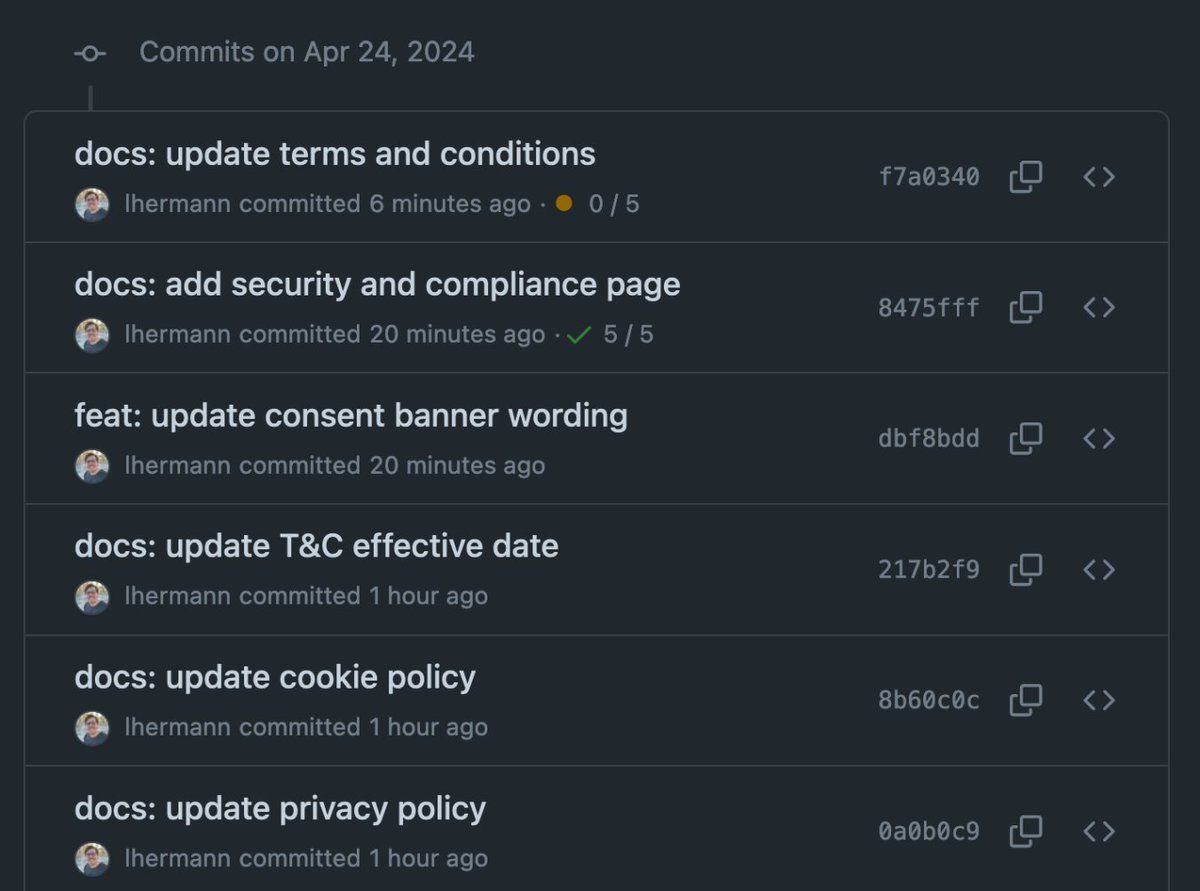
Task: Open commit 'feat: update consent banner wording'
Action: click(x=350, y=416)
